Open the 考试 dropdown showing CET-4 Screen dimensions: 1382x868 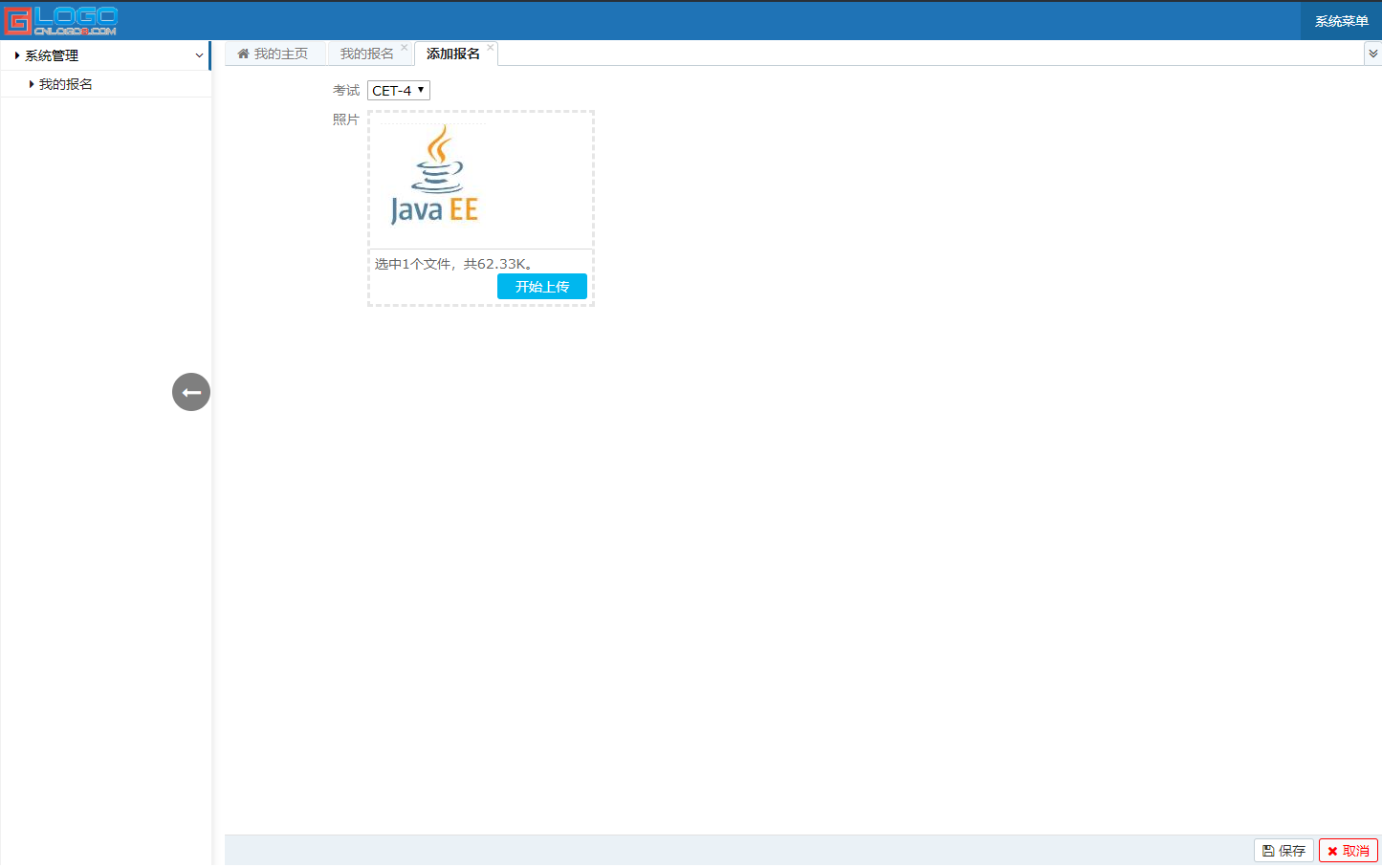(398, 90)
